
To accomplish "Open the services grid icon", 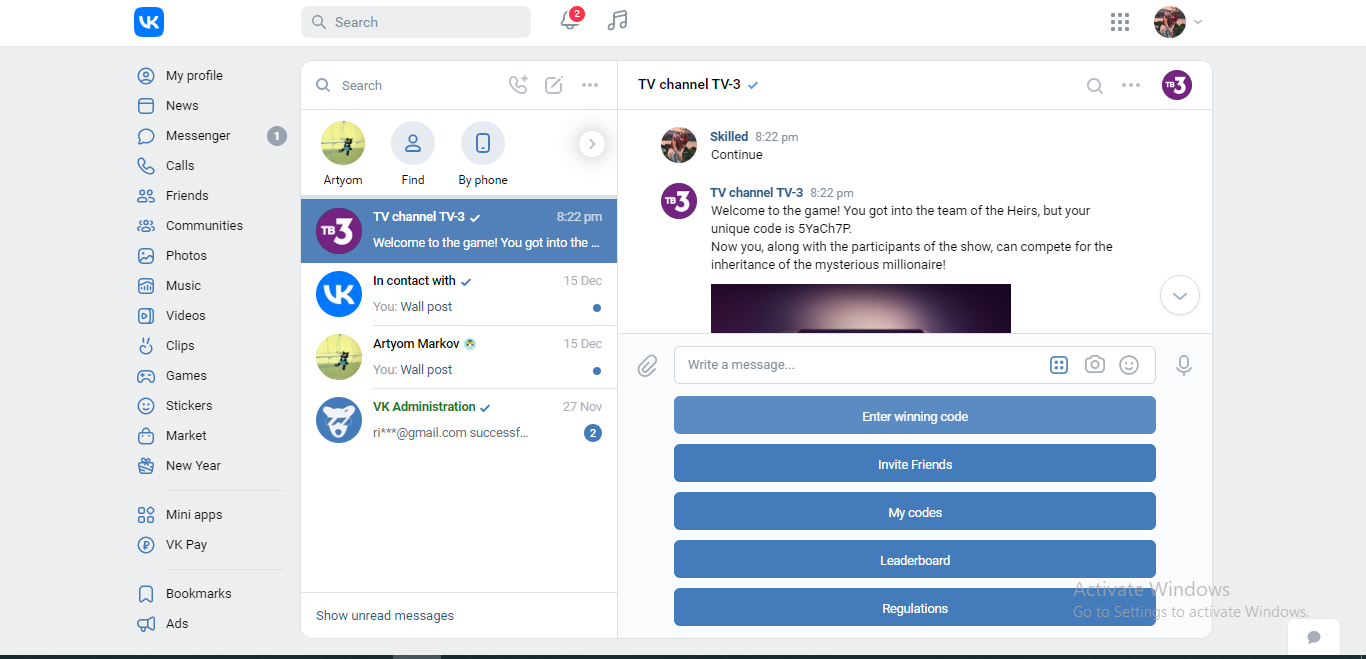I will 1120,22.
